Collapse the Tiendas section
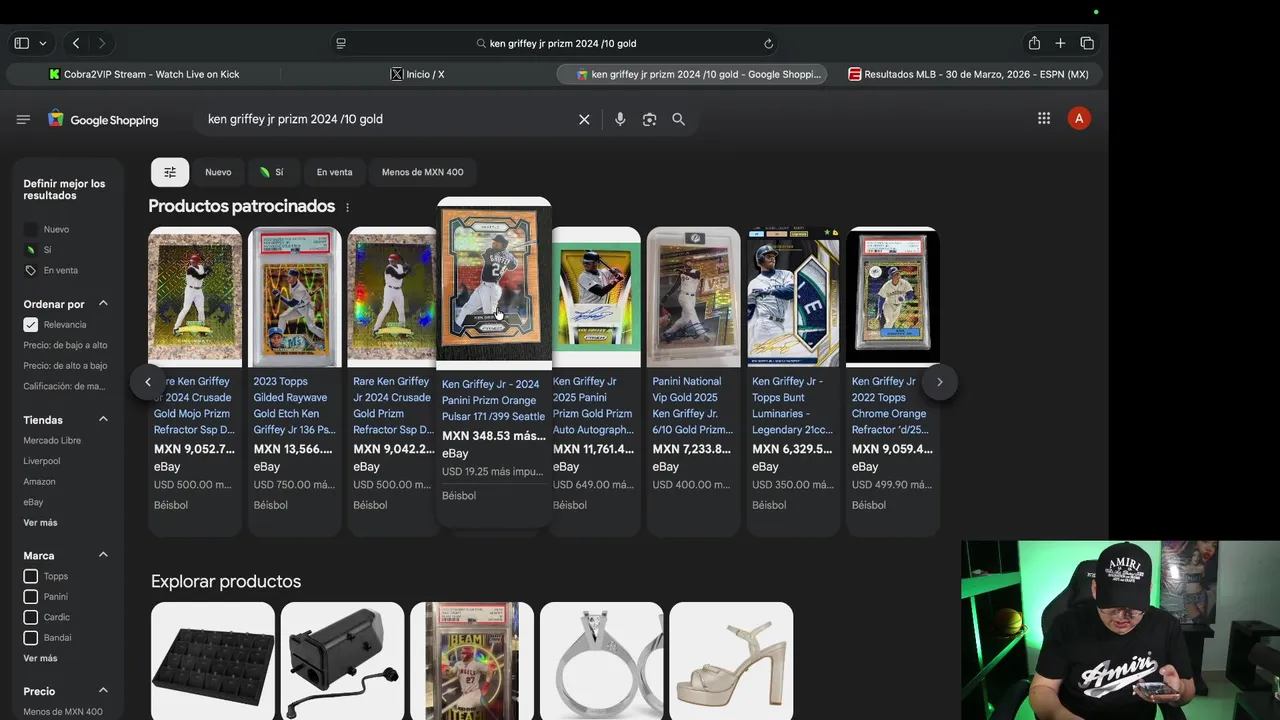1280x720 pixels. coord(103,420)
